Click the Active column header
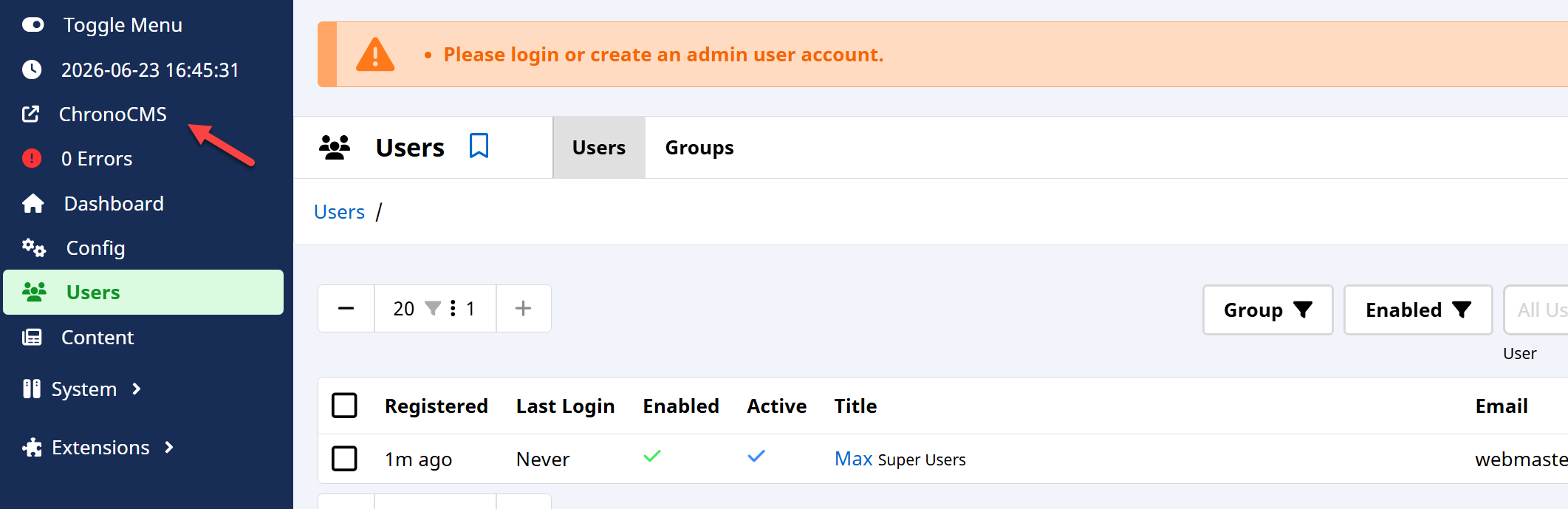Image resolution: width=1568 pixels, height=509 pixels. [x=776, y=406]
